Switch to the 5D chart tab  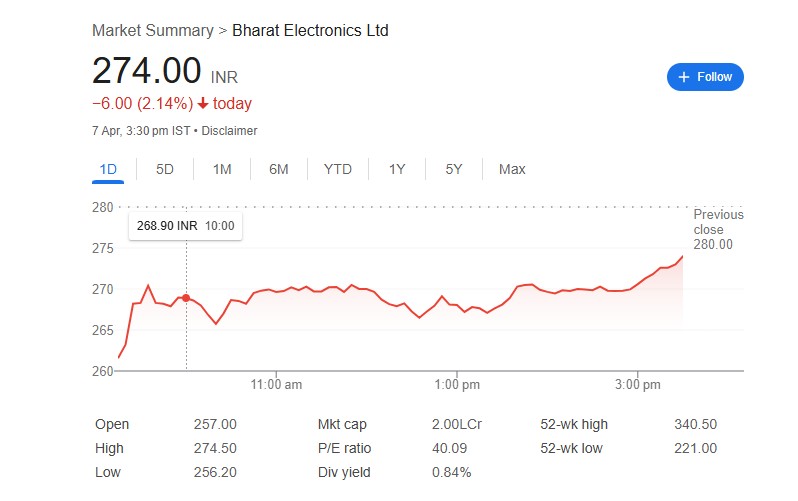click(165, 169)
